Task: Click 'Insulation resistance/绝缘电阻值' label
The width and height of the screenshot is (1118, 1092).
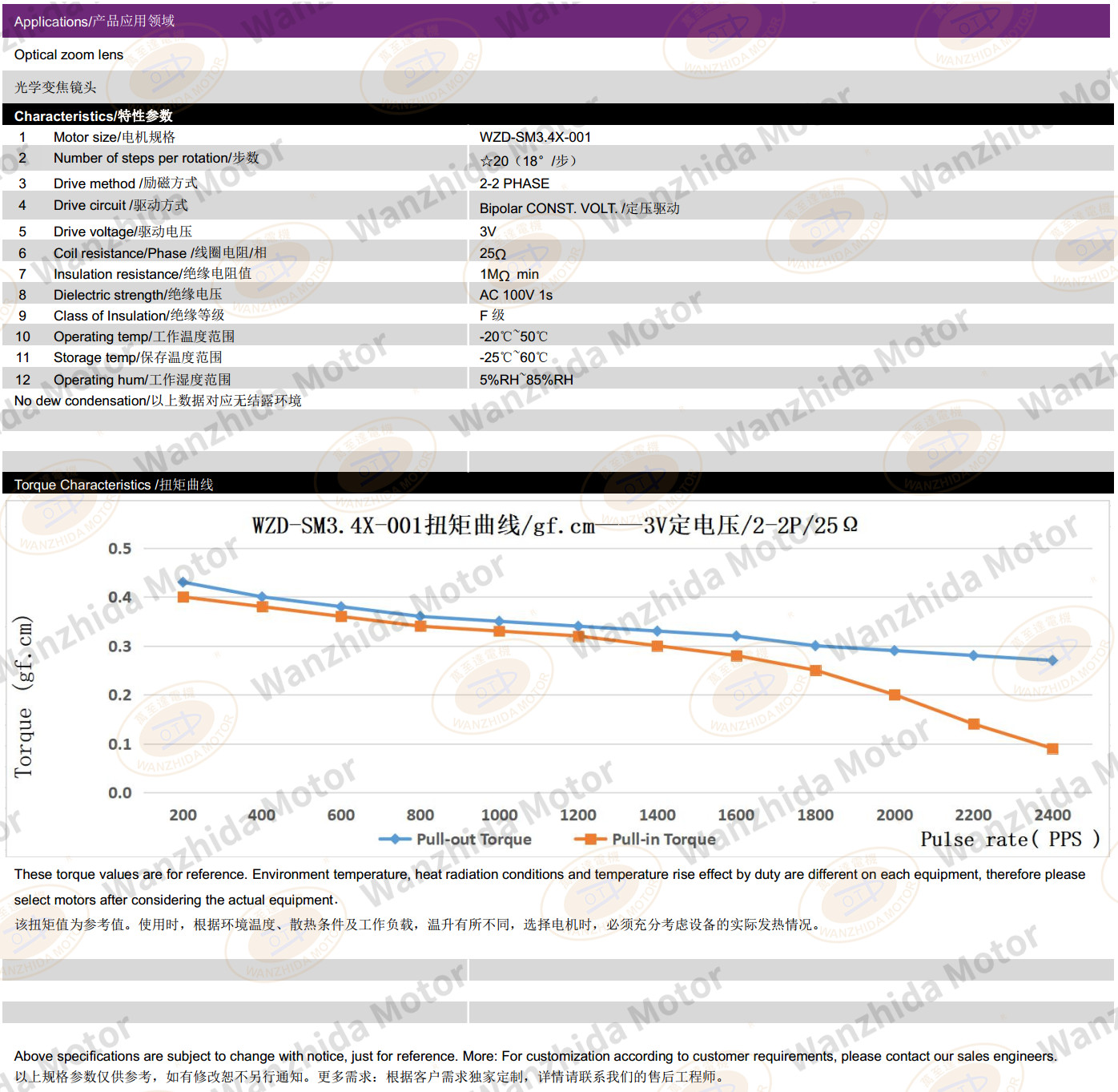Action: pyautogui.click(x=152, y=273)
